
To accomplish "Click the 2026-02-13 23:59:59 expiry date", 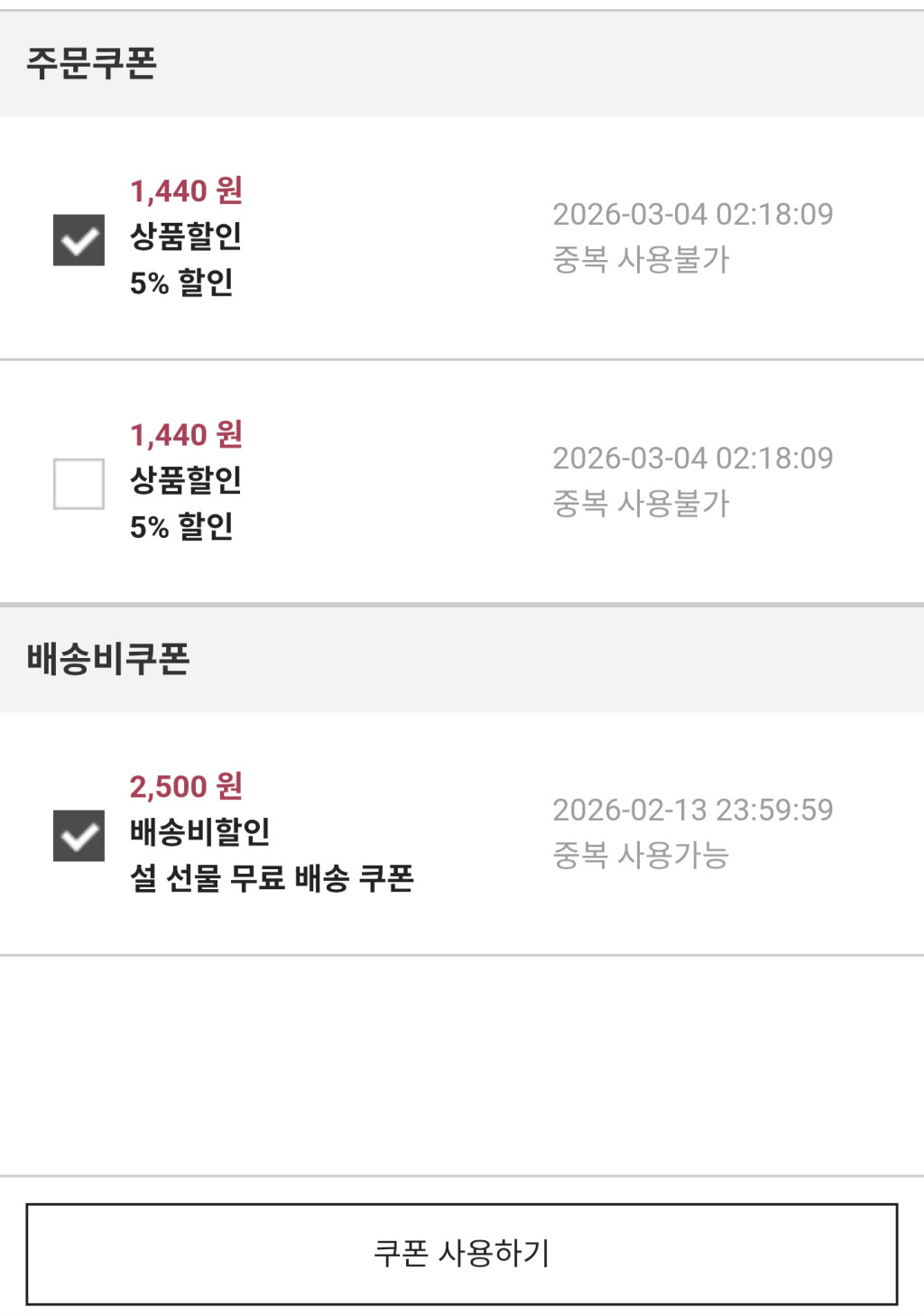I will pos(693,810).
